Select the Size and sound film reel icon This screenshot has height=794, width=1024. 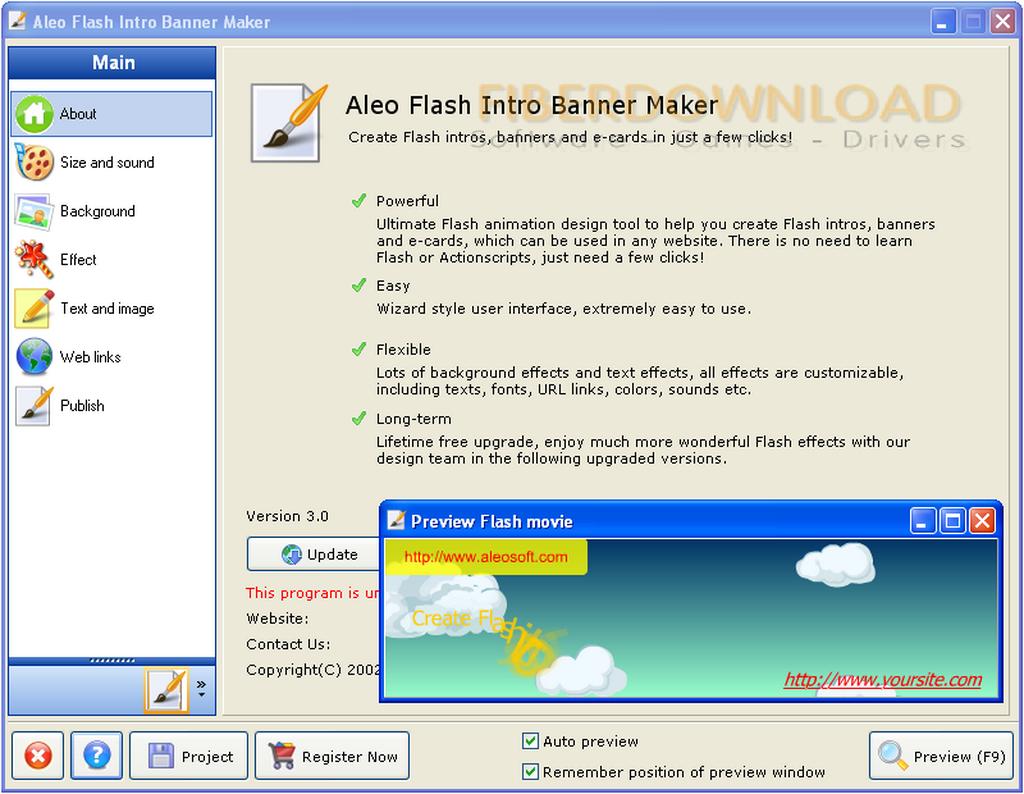pyautogui.click(x=34, y=162)
